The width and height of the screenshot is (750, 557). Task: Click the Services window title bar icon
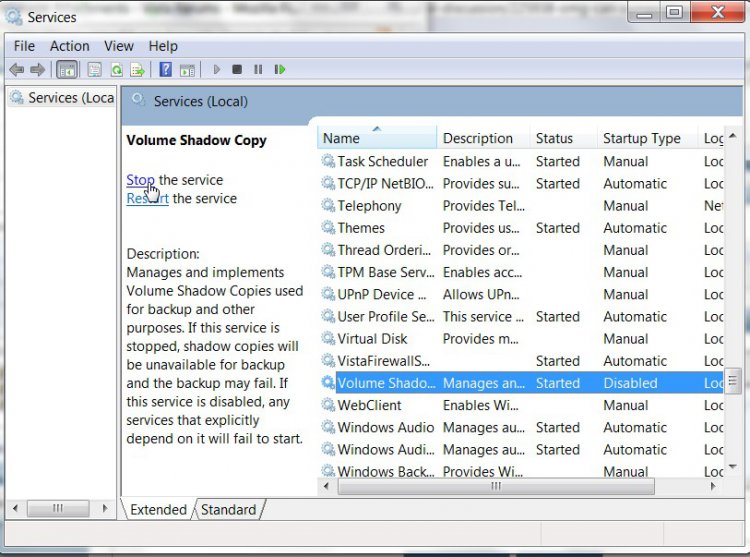13,16
